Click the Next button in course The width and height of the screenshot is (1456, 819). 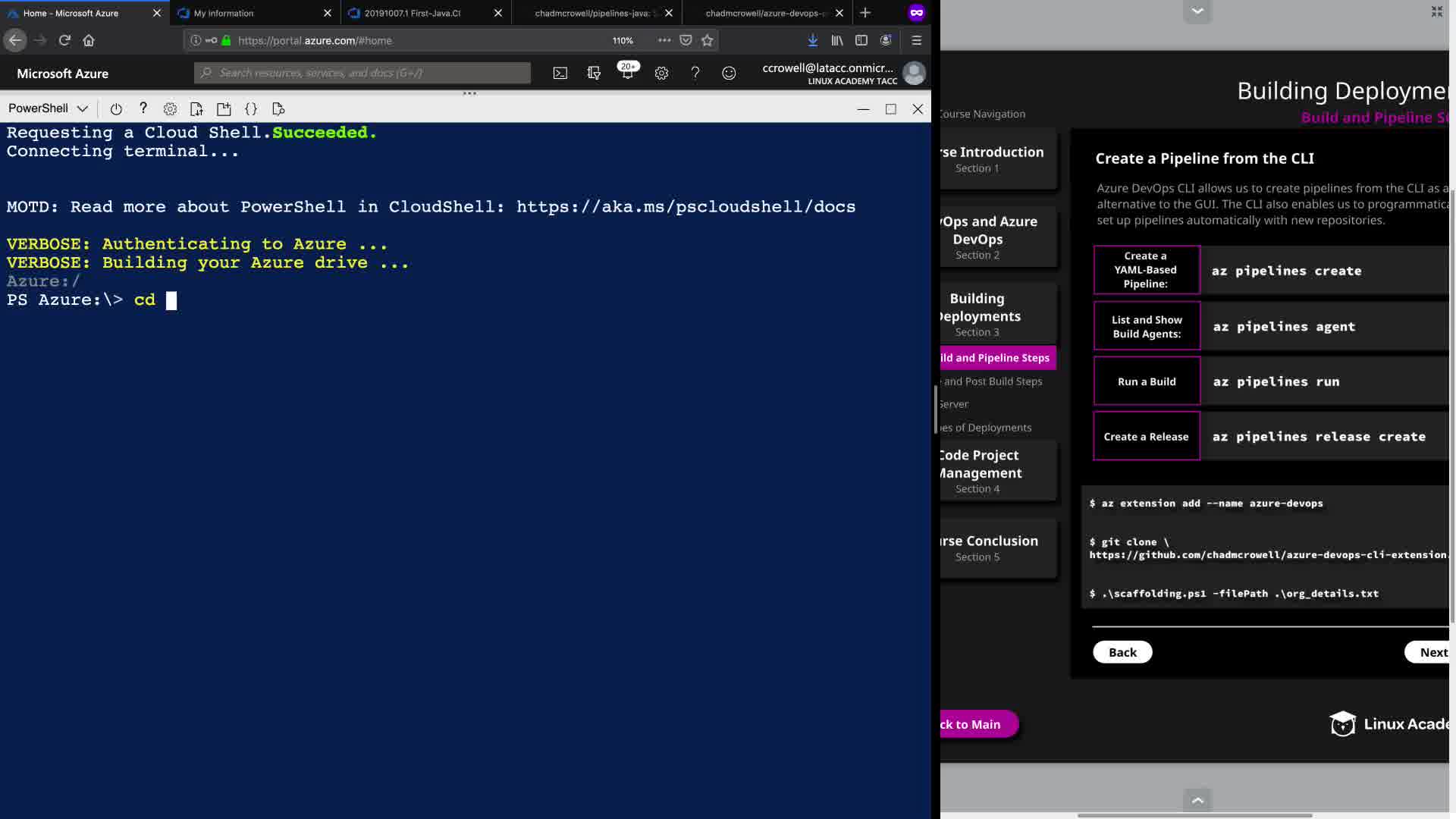(x=1432, y=652)
